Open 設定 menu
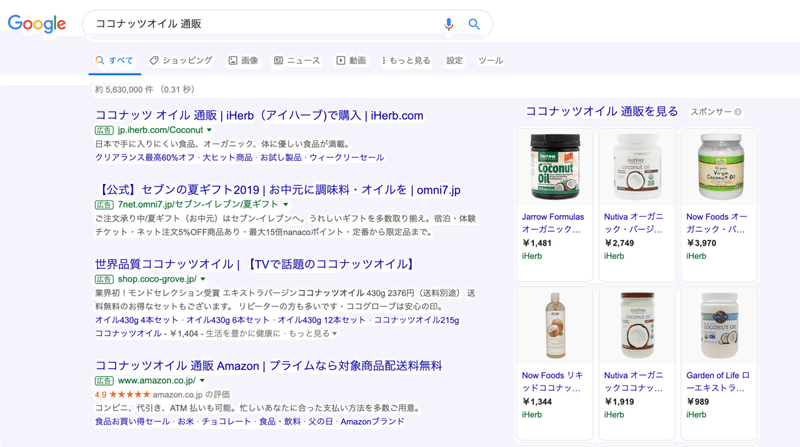The width and height of the screenshot is (800, 447). tap(455, 60)
